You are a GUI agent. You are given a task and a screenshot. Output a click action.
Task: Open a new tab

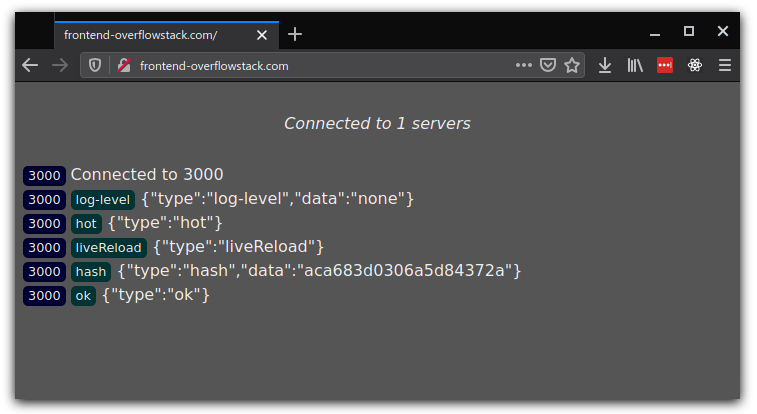coord(295,34)
